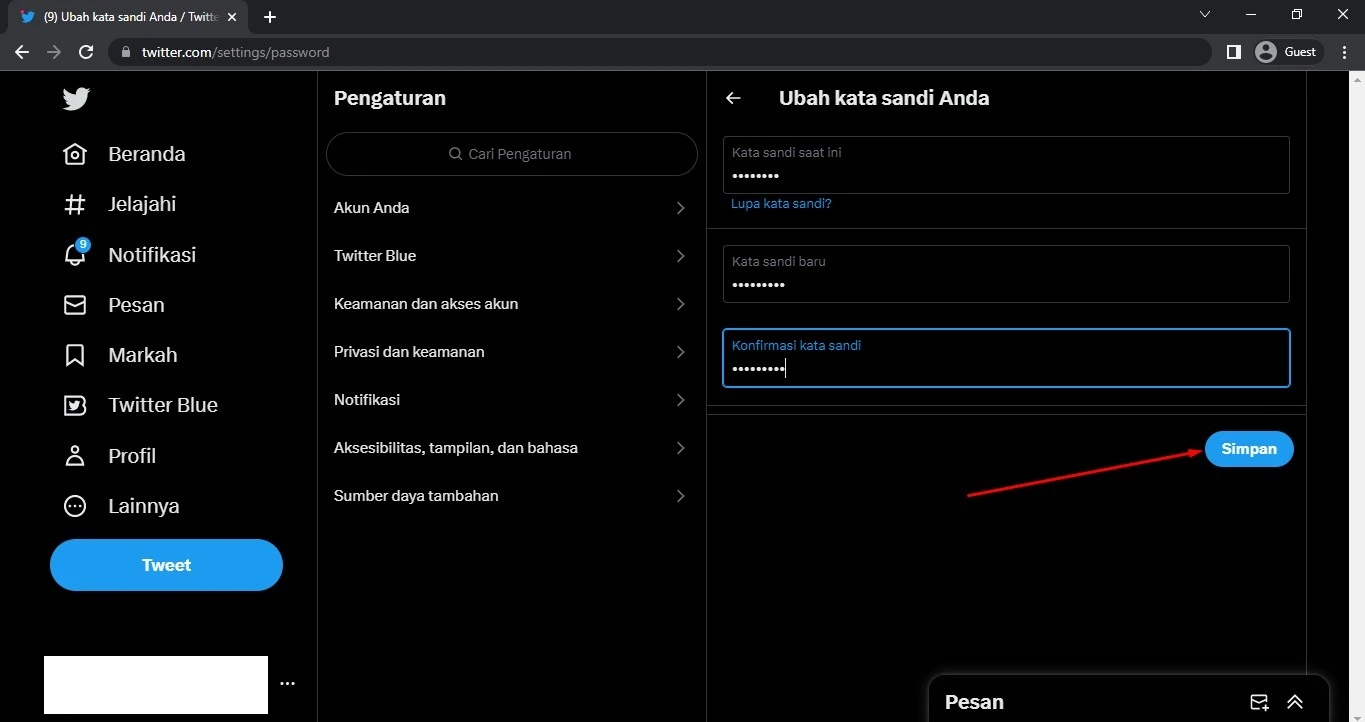Screen dimensions: 1365x722
Task: Click the Pengaturan heading
Action: pyautogui.click(x=390, y=98)
